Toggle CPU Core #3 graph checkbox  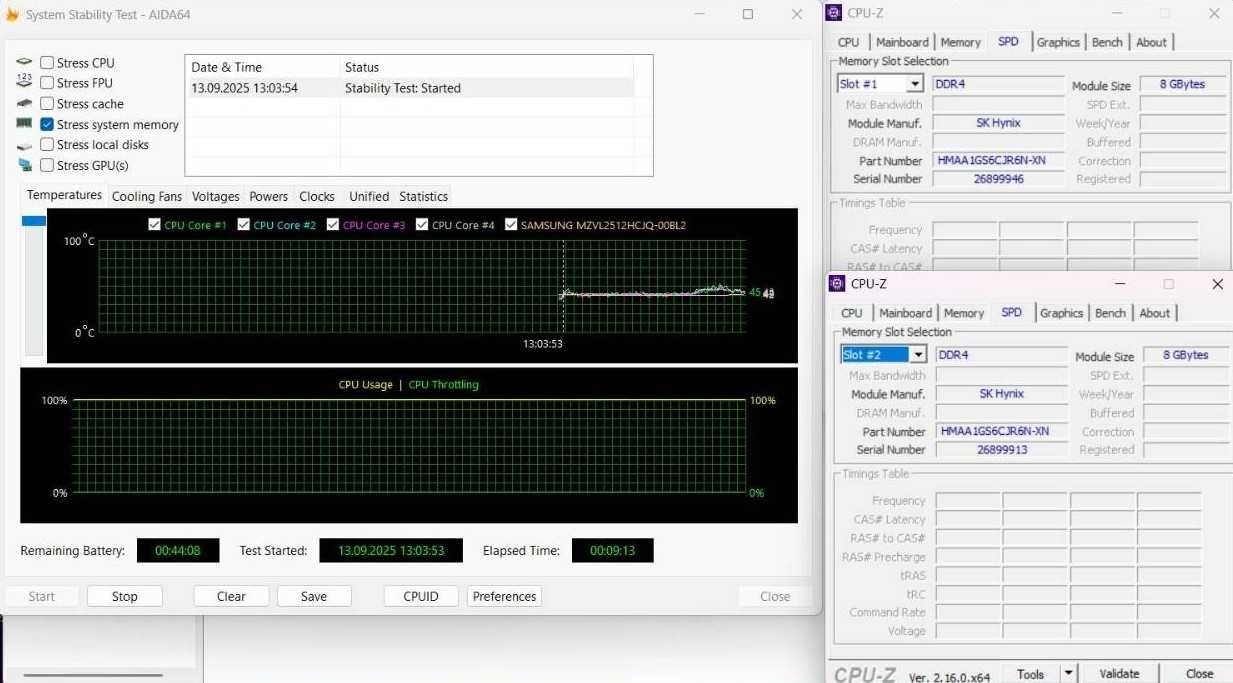pos(333,225)
